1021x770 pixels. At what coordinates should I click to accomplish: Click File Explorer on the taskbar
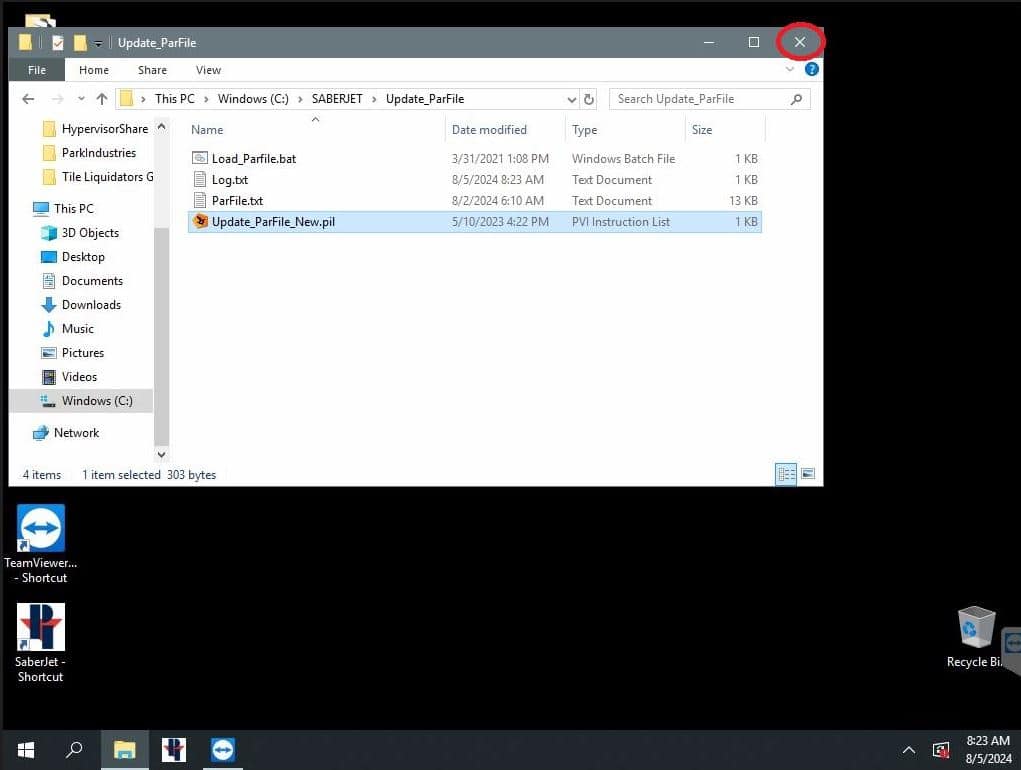(x=124, y=750)
